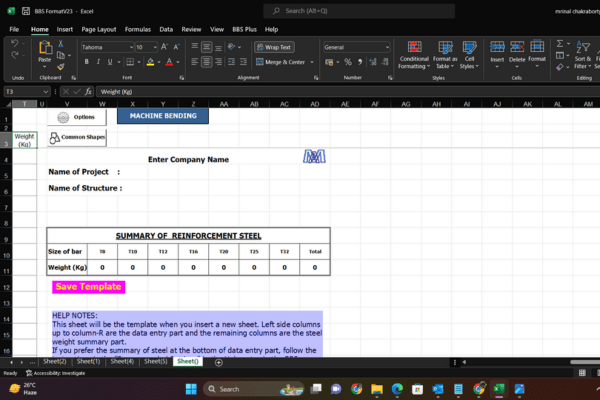Switch to the Sheet(4) tab
Viewport: 600px width, 400px height.
[x=122, y=362]
